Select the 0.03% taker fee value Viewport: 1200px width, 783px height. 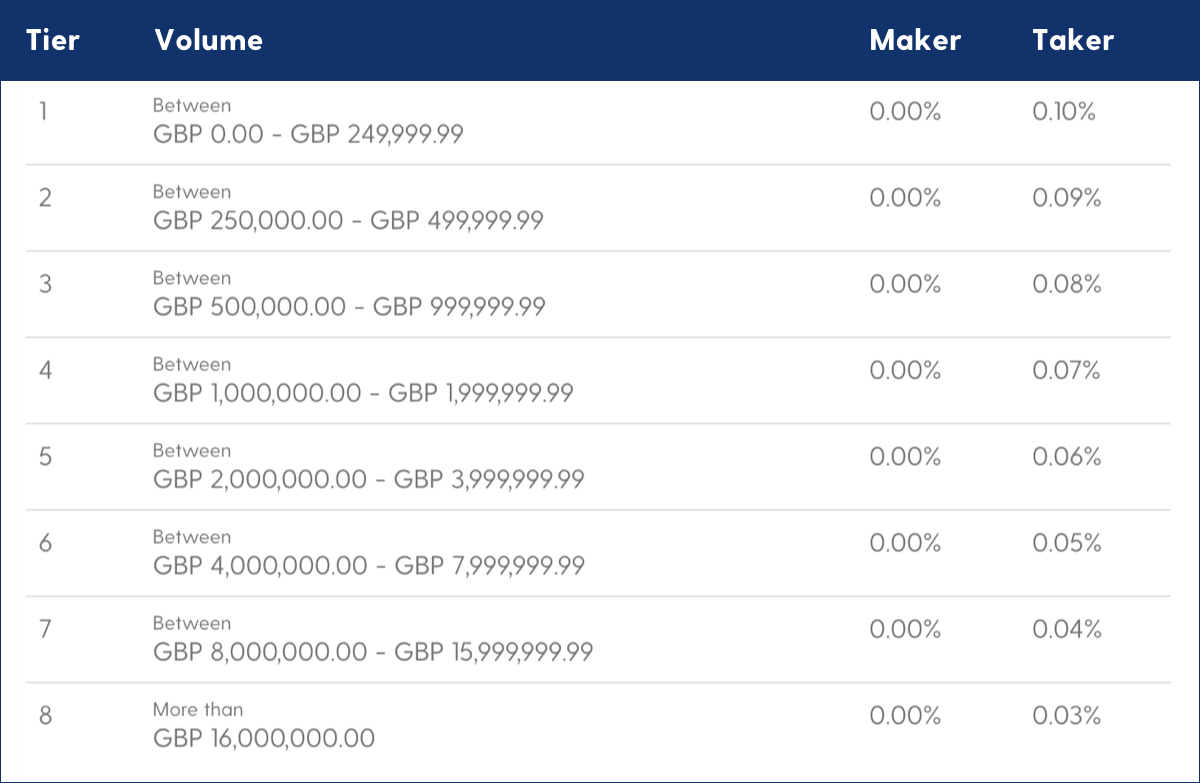click(x=1066, y=716)
